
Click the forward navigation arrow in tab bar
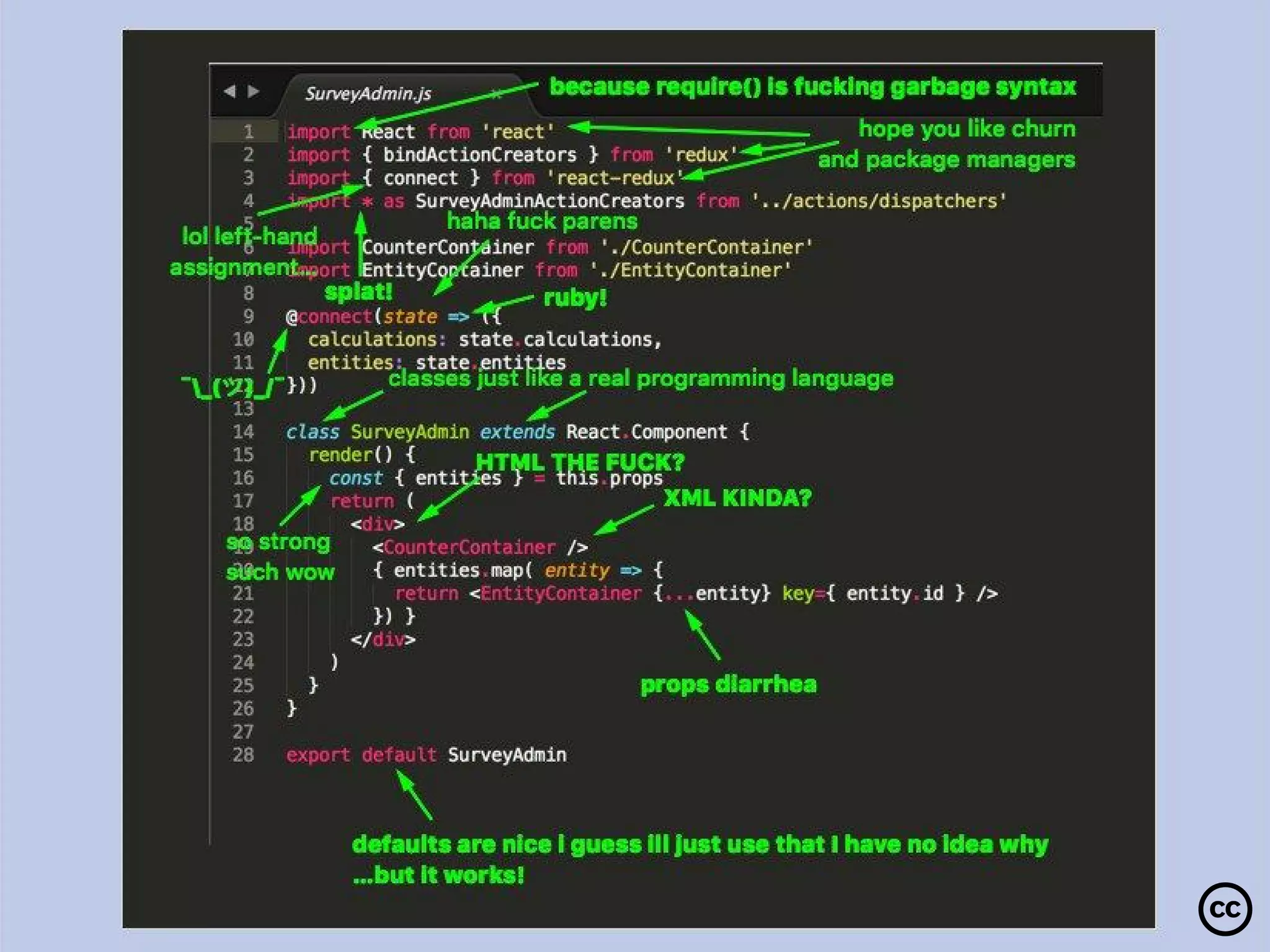point(253,92)
